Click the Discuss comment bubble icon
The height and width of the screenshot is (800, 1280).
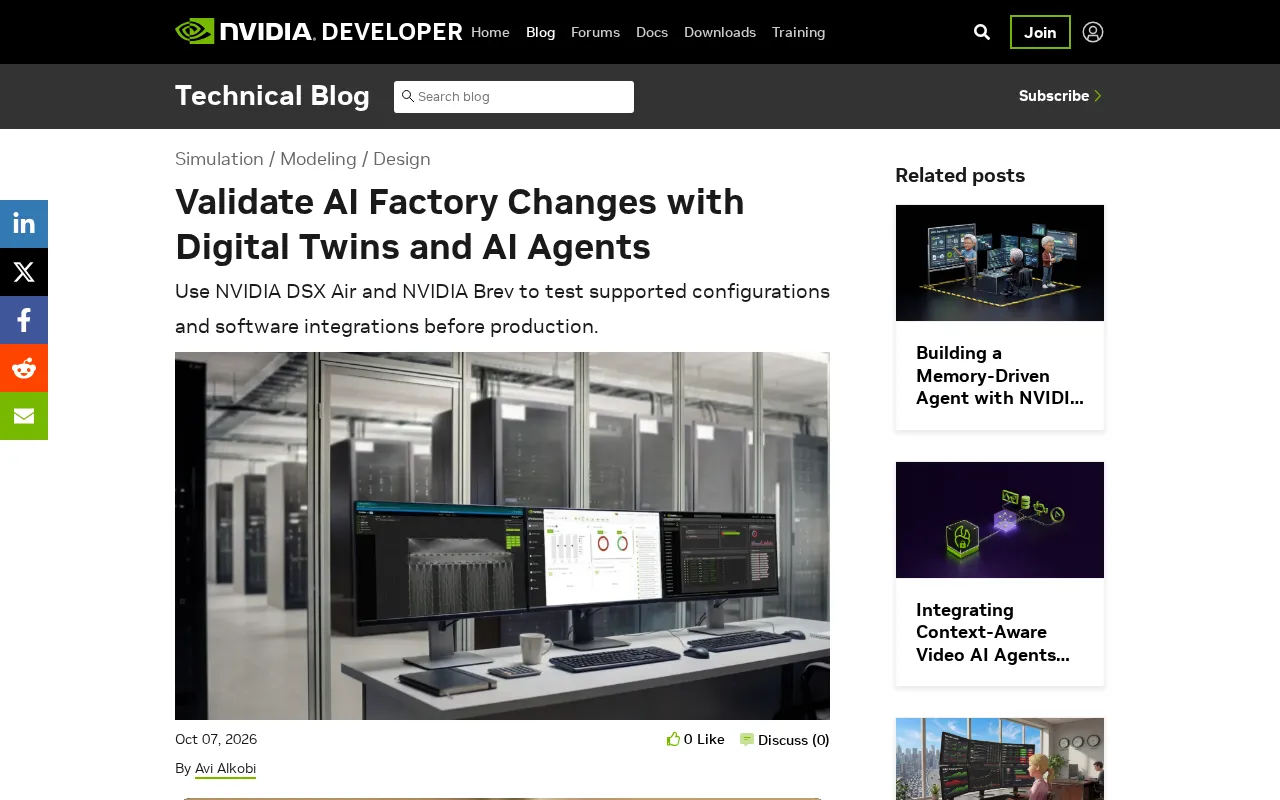point(747,740)
